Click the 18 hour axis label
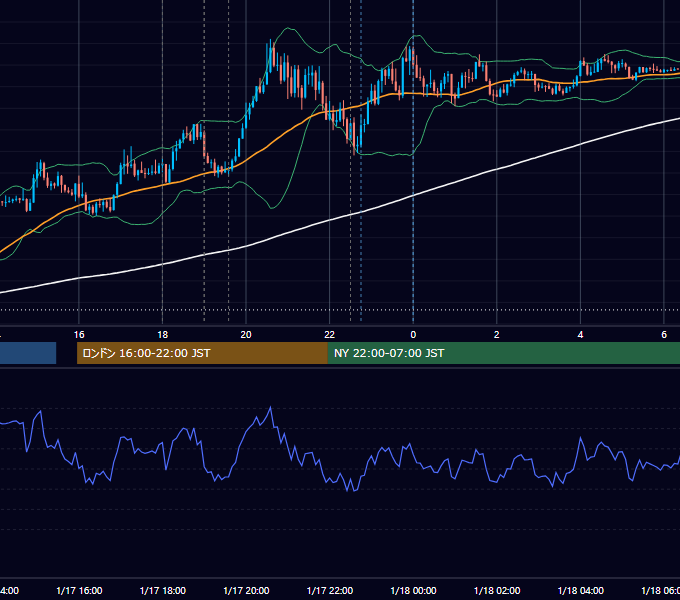This screenshot has height=600, width=680. tap(163, 335)
